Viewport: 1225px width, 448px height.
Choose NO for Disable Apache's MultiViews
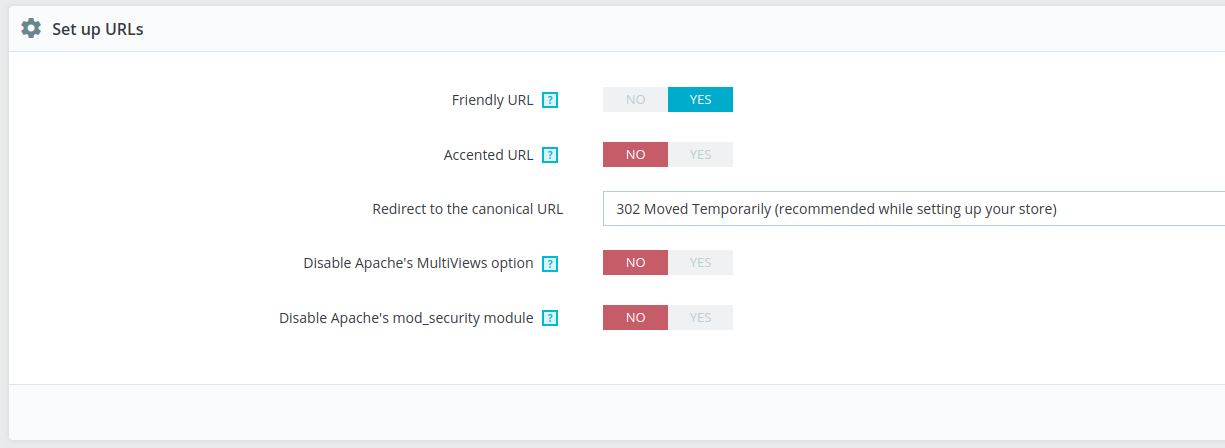click(x=635, y=263)
